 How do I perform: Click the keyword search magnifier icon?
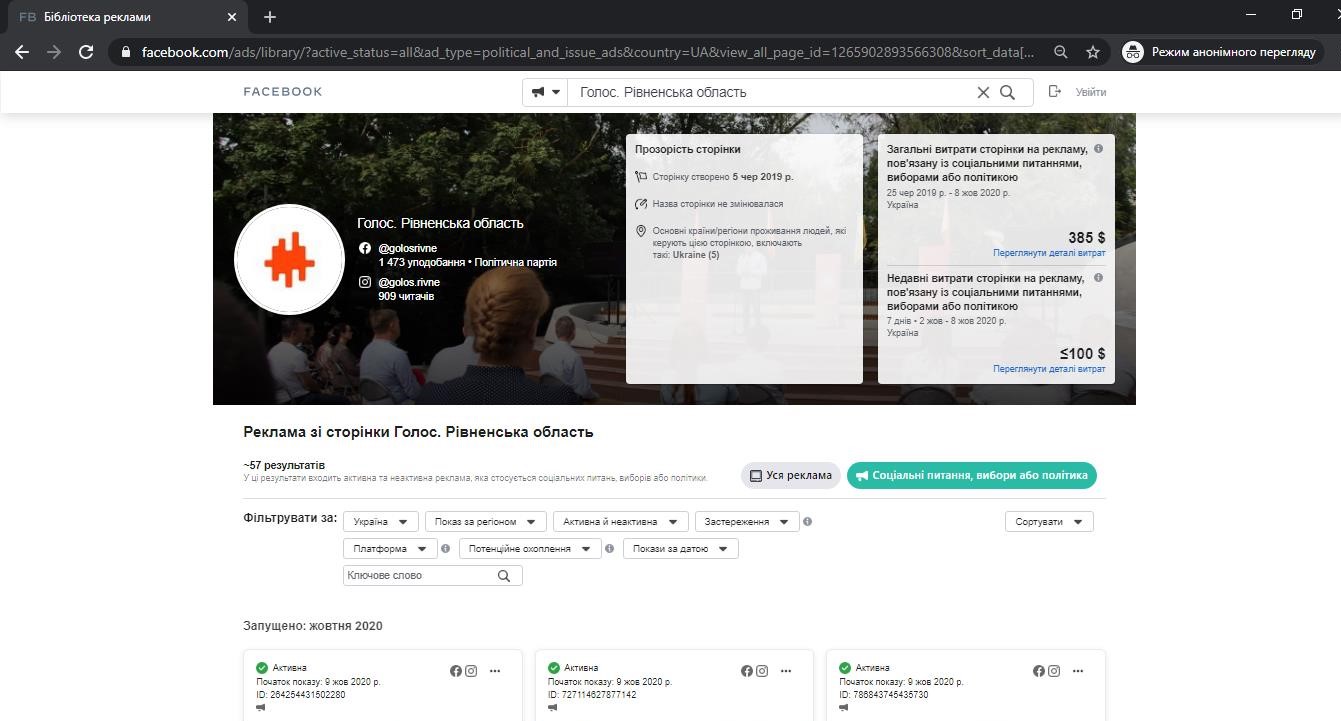(504, 576)
